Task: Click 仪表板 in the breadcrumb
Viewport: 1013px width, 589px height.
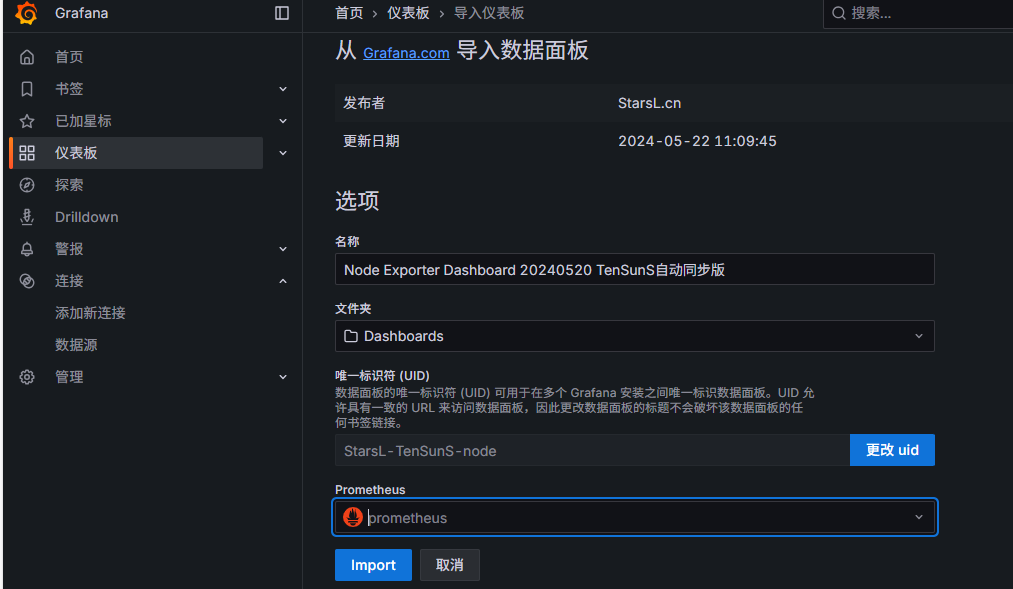Action: (408, 13)
